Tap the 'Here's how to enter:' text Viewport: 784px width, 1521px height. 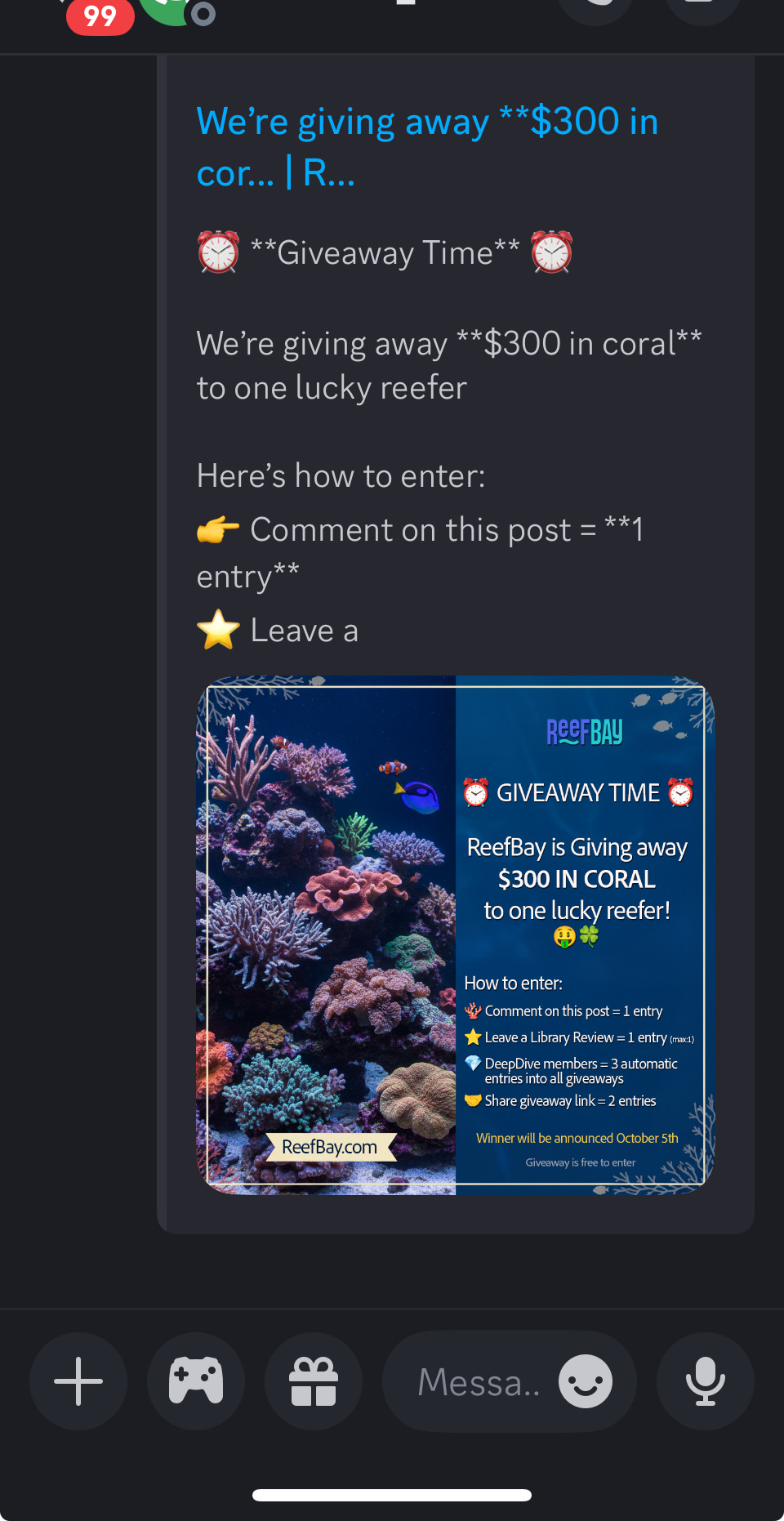click(341, 475)
